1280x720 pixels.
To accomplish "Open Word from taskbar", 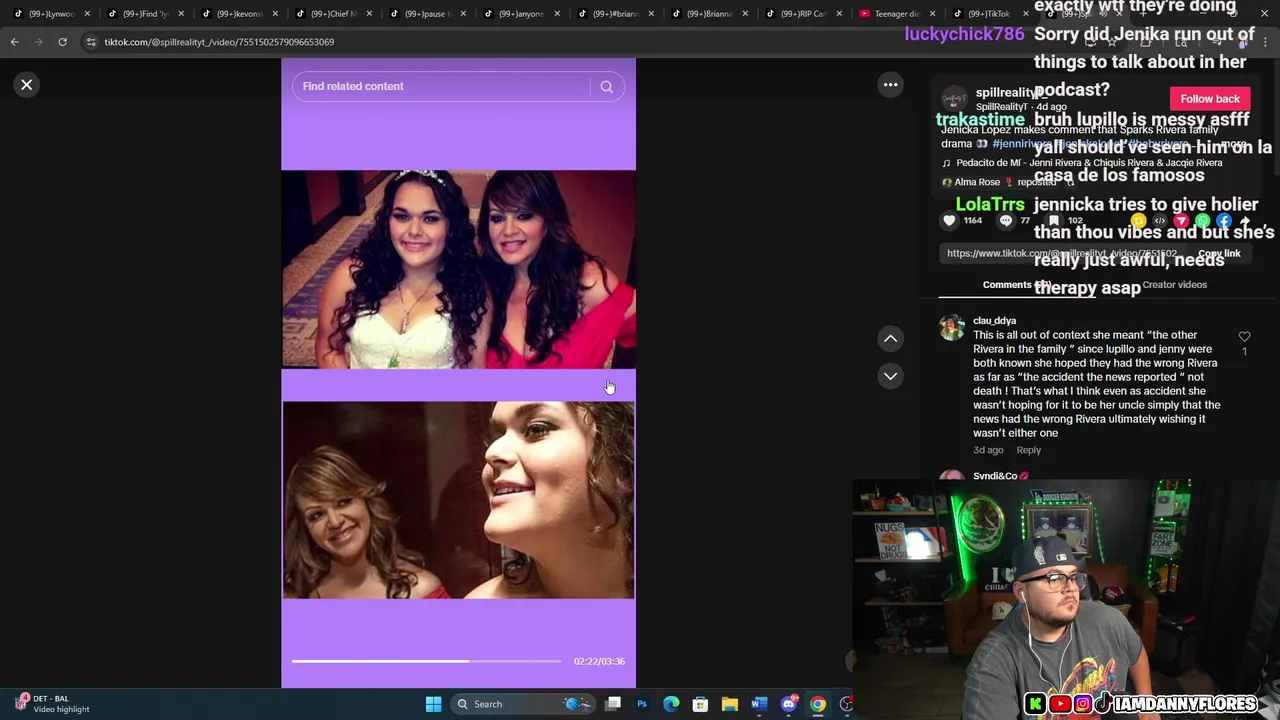I will 759,704.
